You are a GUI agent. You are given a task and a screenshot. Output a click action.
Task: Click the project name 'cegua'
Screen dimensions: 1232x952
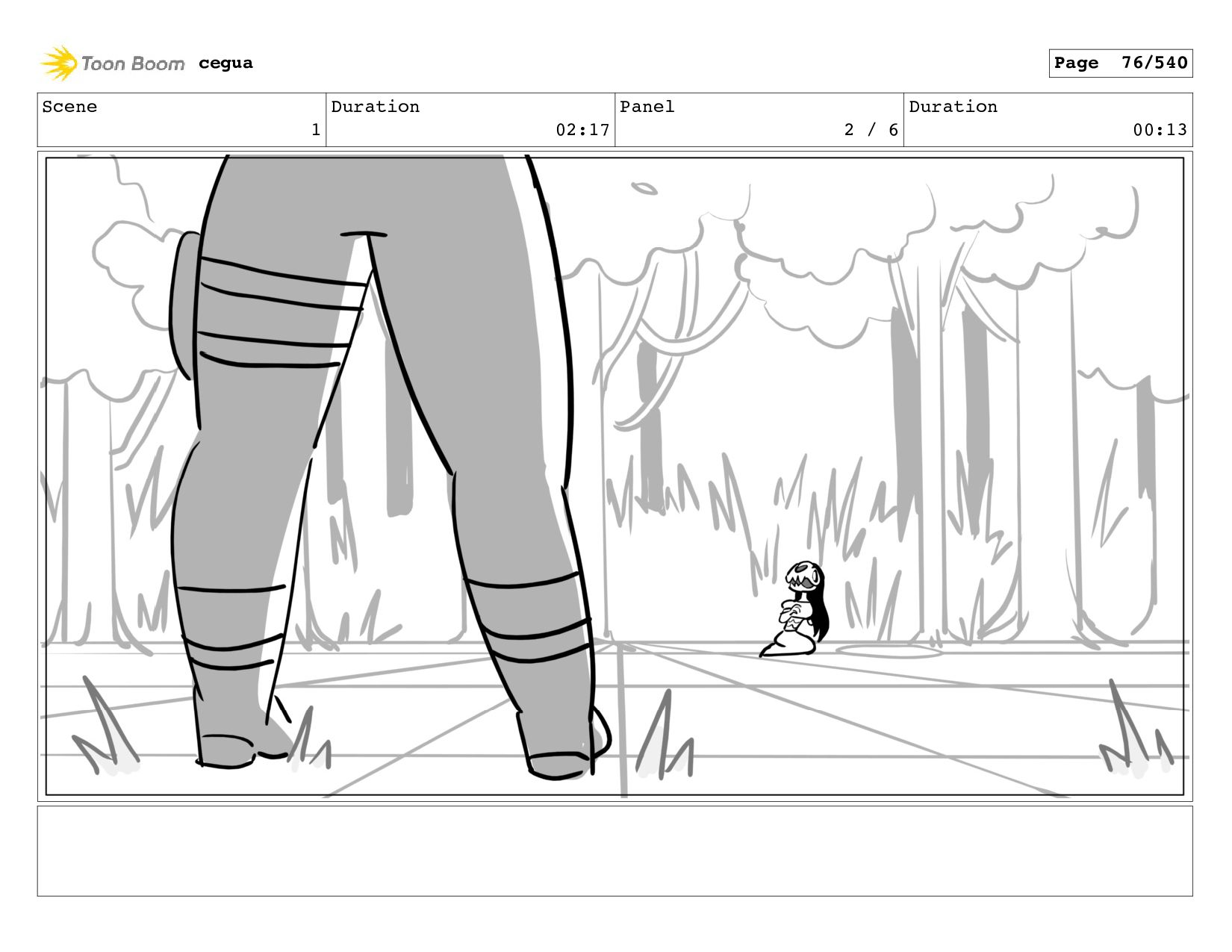225,63
